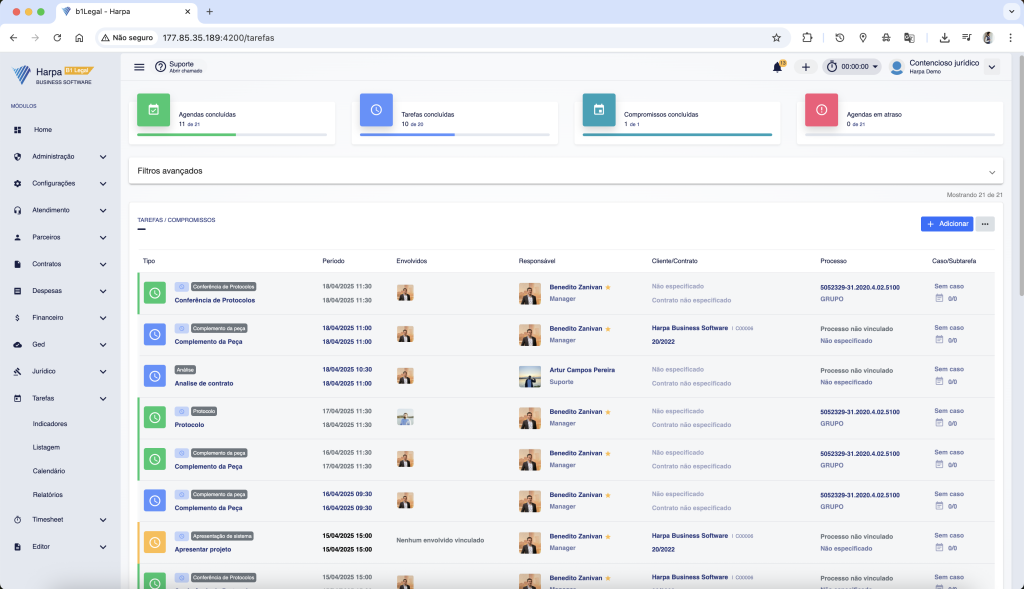
Task: Click blue clock icon of Analise de contrato row
Action: pos(155,375)
